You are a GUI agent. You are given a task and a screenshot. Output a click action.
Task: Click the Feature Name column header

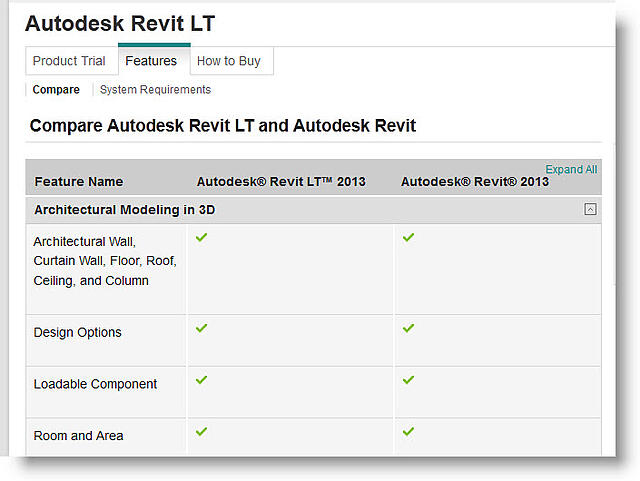[x=79, y=182]
